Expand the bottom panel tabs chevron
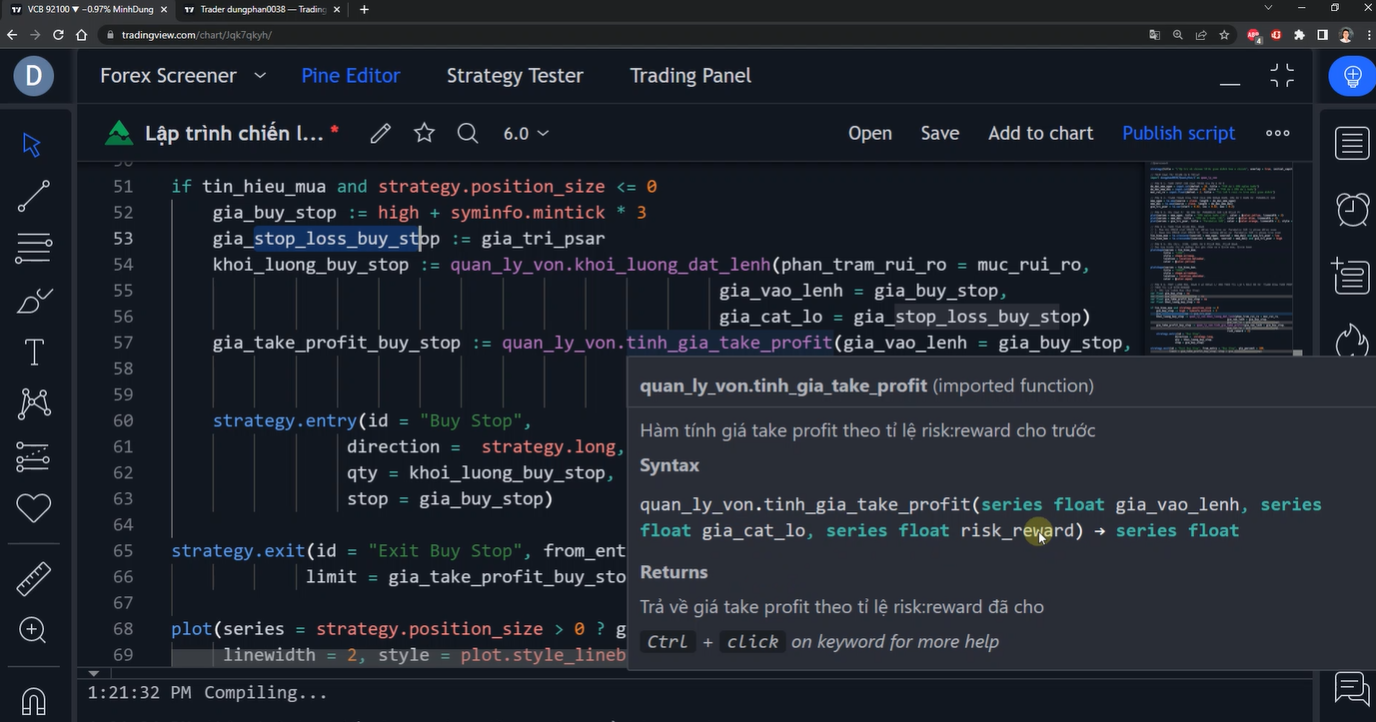 tap(259, 76)
